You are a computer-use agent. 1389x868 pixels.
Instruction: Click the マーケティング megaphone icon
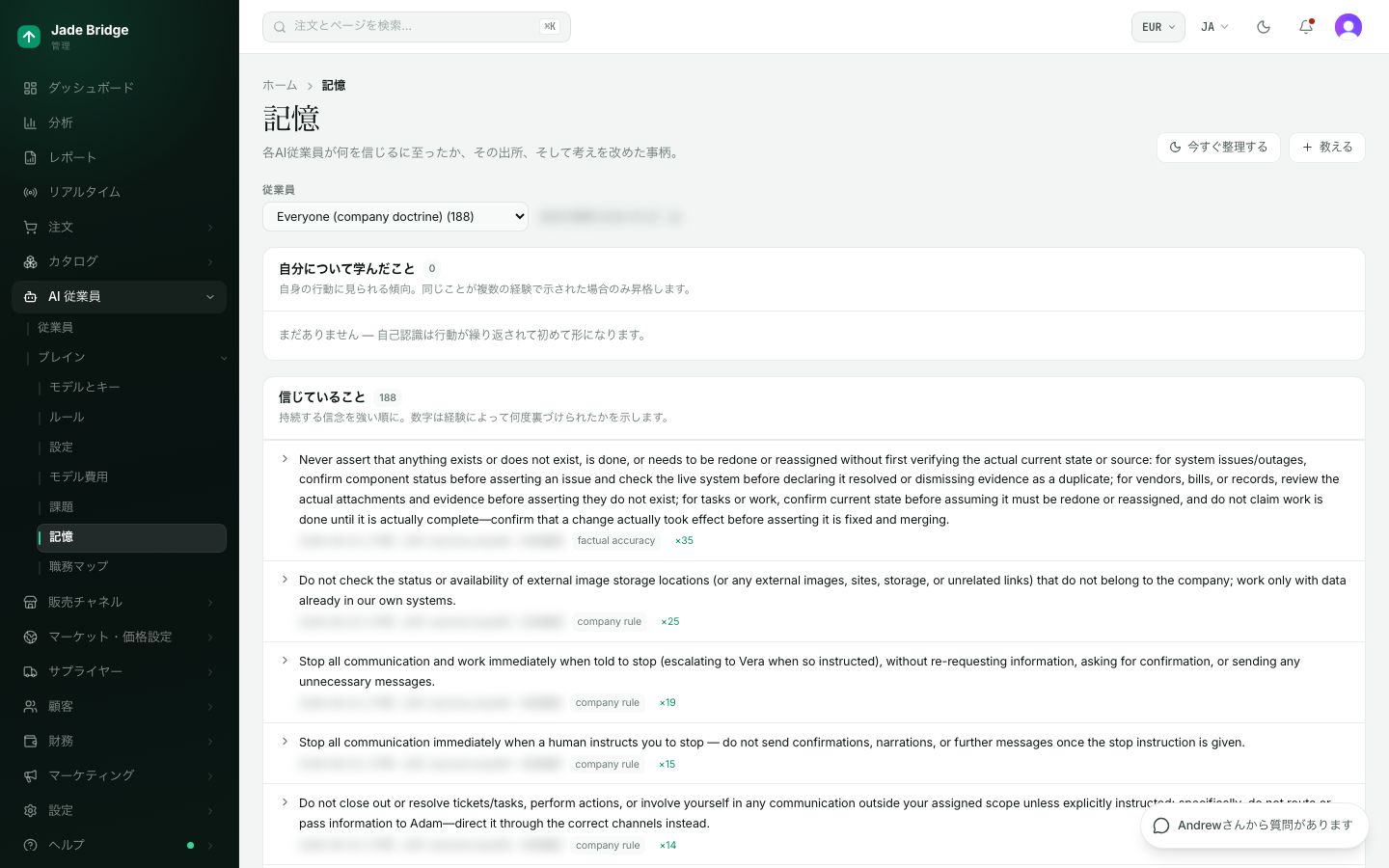30,775
